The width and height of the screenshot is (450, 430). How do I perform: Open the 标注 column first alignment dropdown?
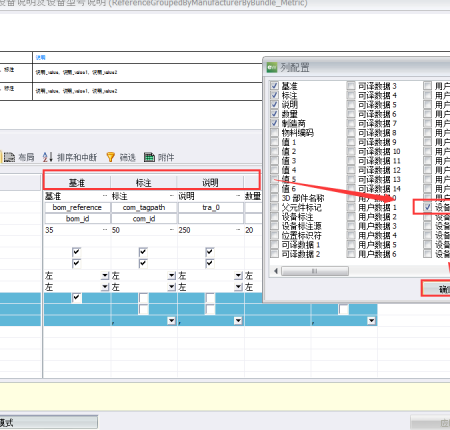172,276
